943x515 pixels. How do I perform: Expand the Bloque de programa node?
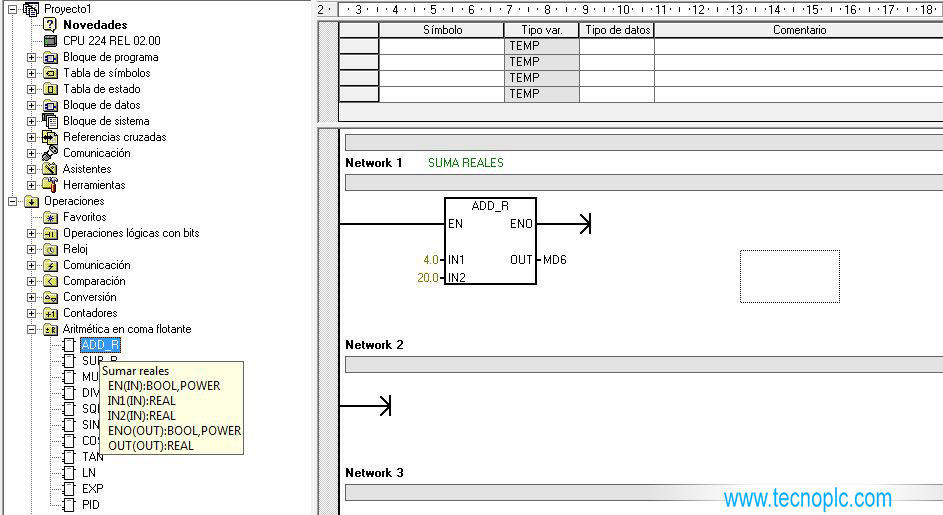pyautogui.click(x=32, y=57)
